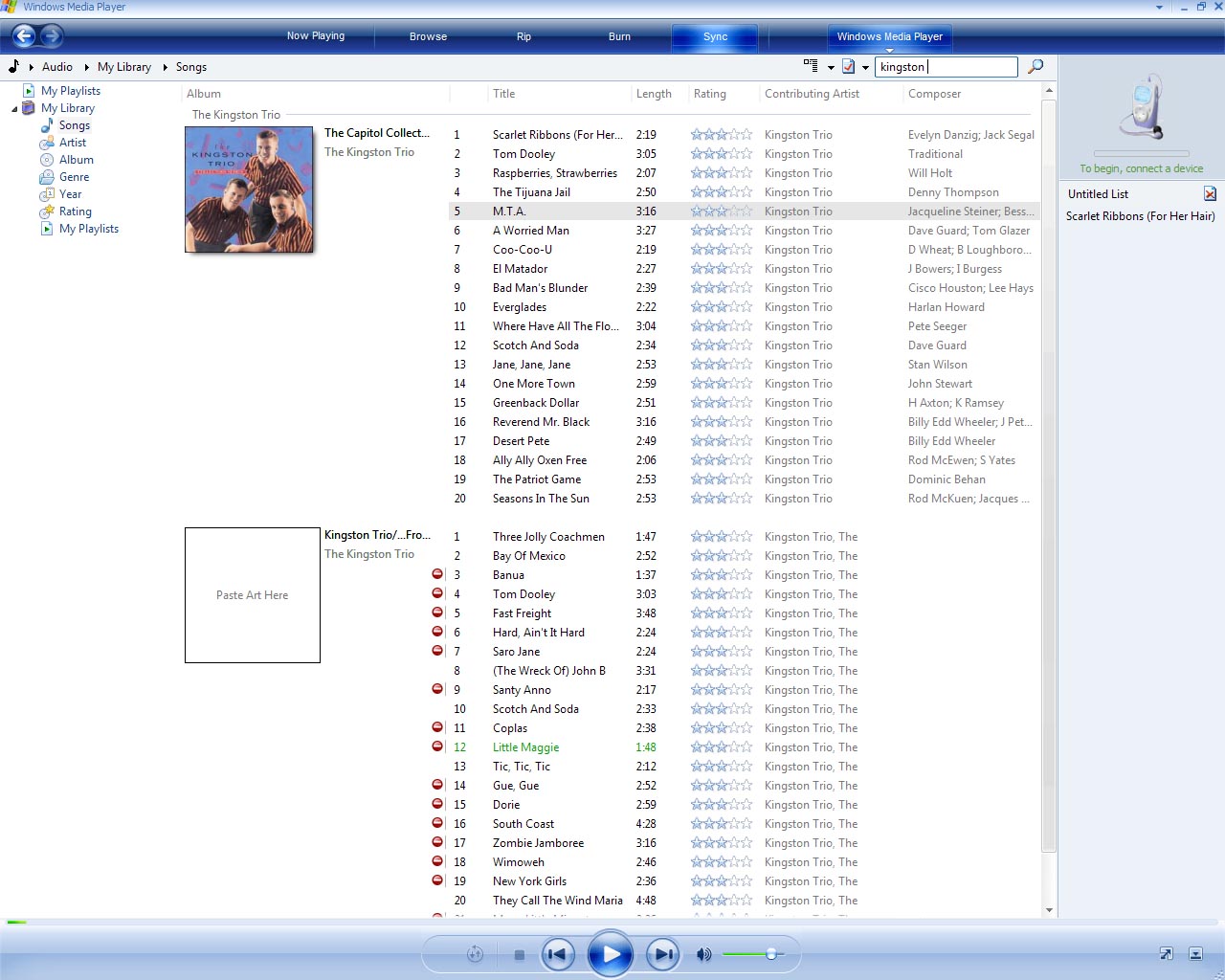
Task: Switch to compact mode icon at bottom right
Action: 1195,953
